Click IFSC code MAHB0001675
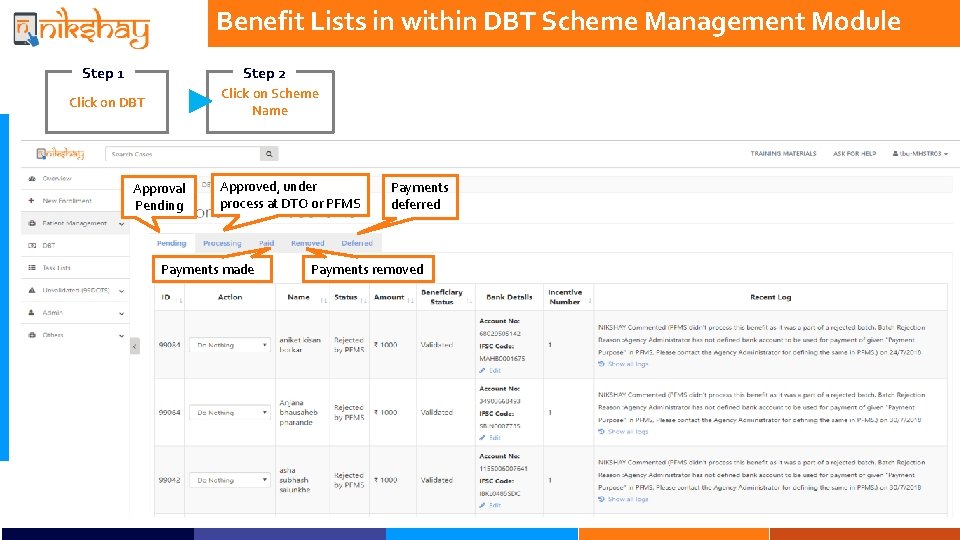Image resolution: width=960 pixels, height=540 pixels. click(x=502, y=358)
